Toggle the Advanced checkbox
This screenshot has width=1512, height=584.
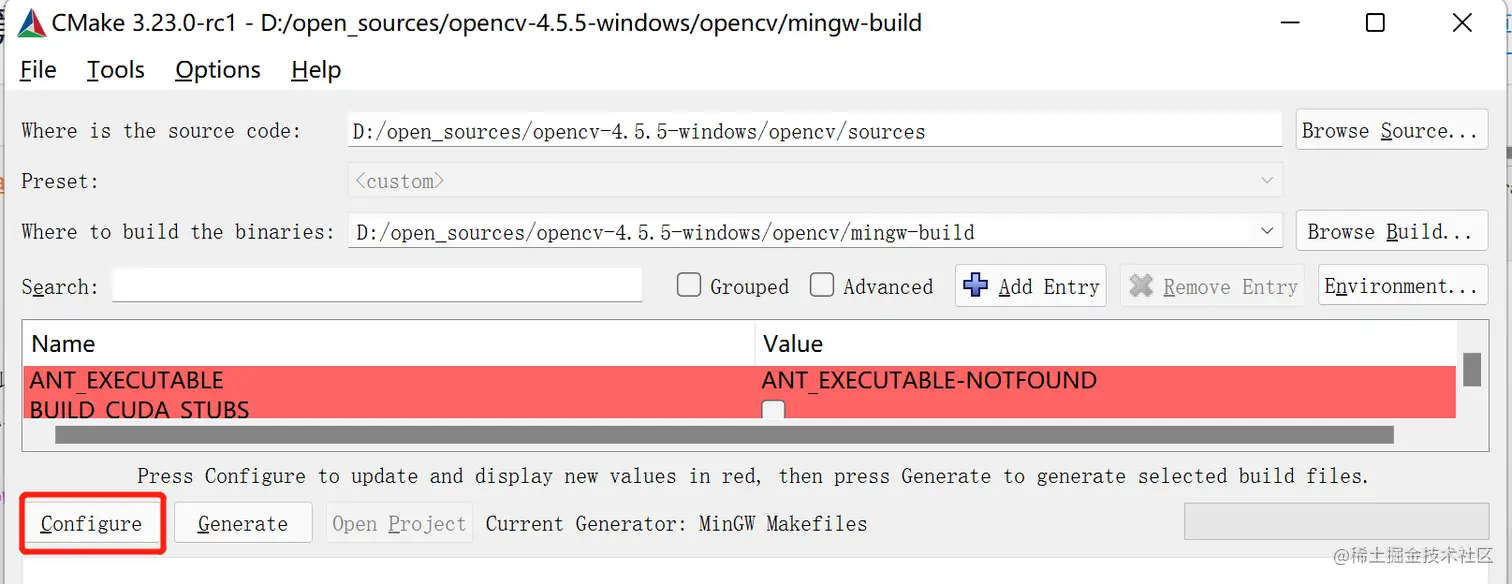[822, 286]
